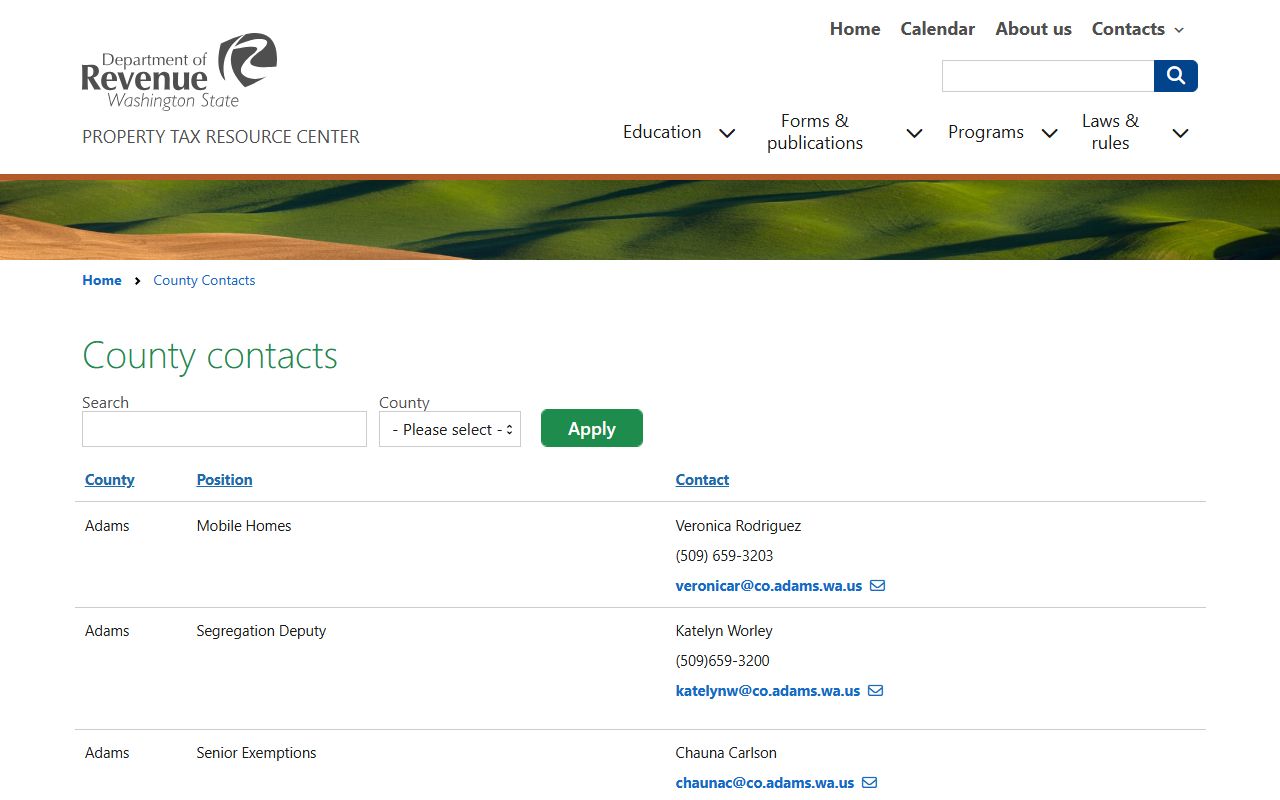
Task: Click the Property Tax Resource Center title
Action: click(x=221, y=137)
